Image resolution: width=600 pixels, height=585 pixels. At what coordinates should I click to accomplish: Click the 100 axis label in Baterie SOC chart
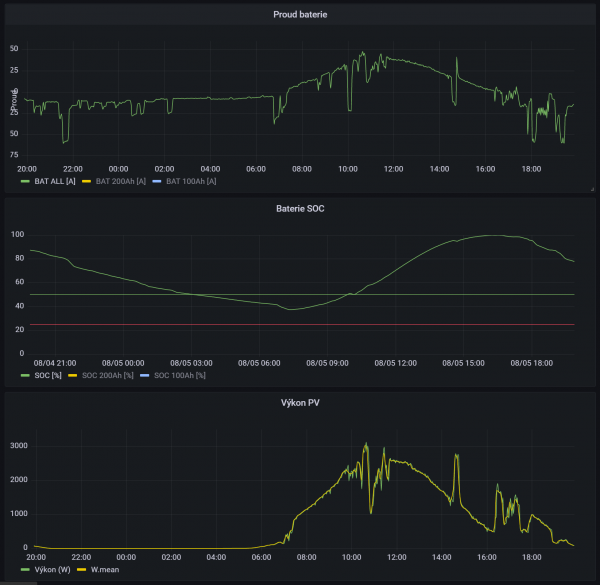pyautogui.click(x=18, y=234)
